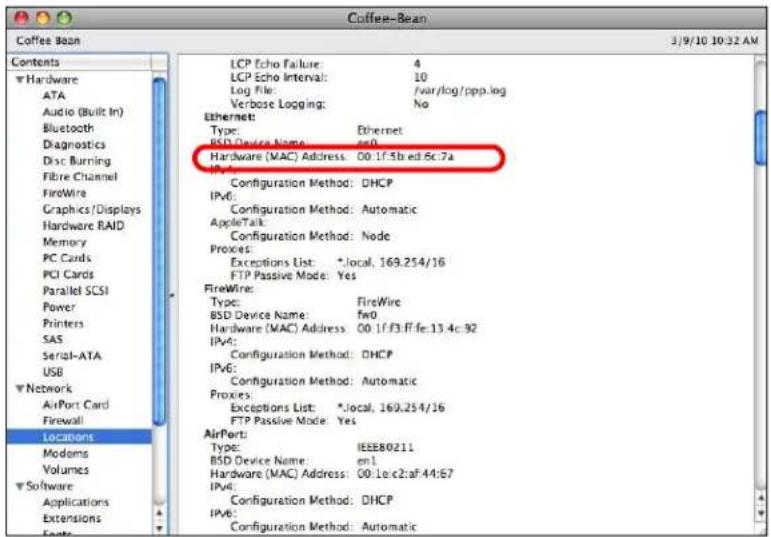The image size is (771, 537).
Task: Select AirPort Card under Network
Action: [76, 404]
